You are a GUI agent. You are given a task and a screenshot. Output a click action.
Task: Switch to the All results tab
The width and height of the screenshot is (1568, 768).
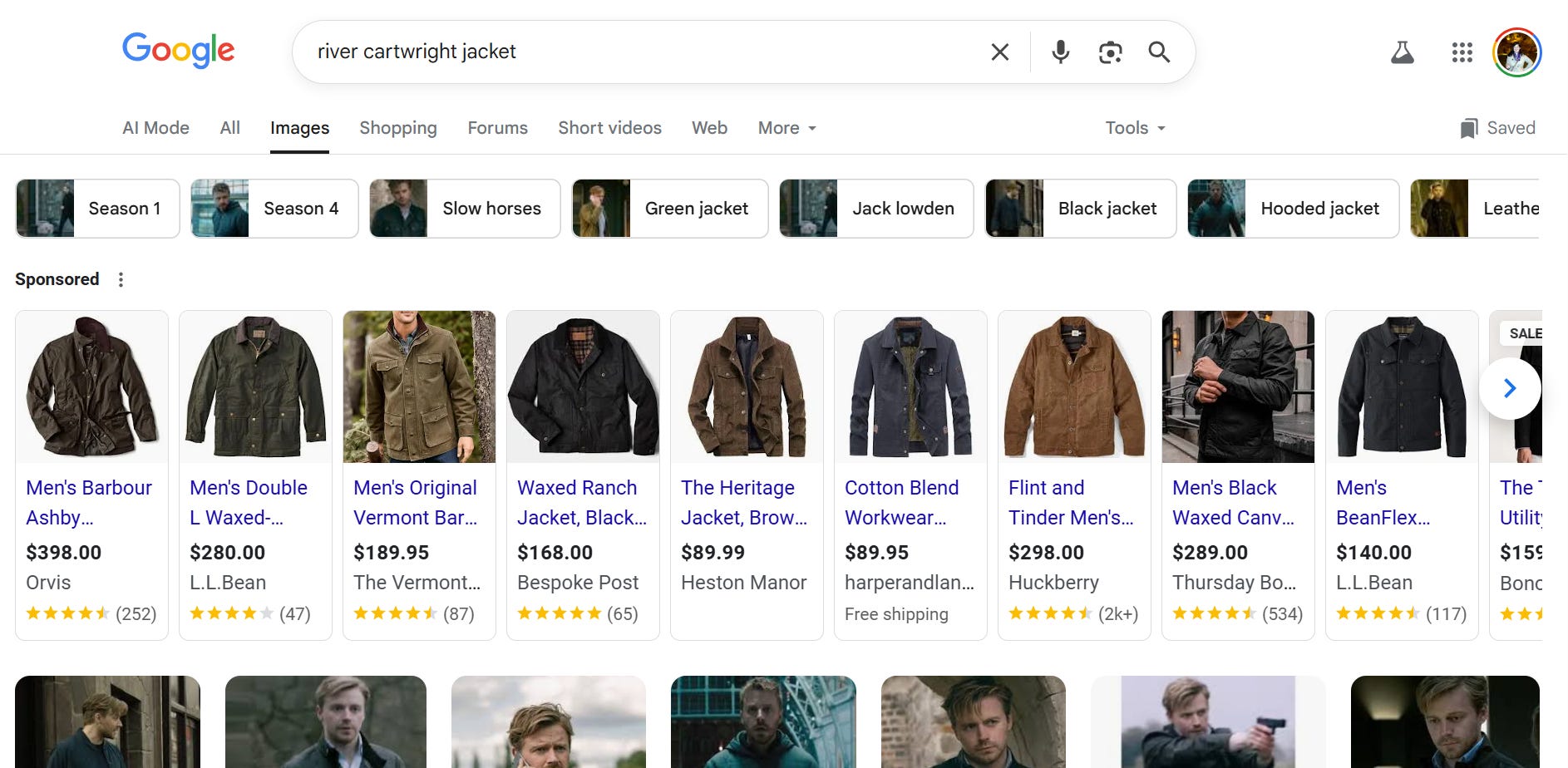[230, 128]
